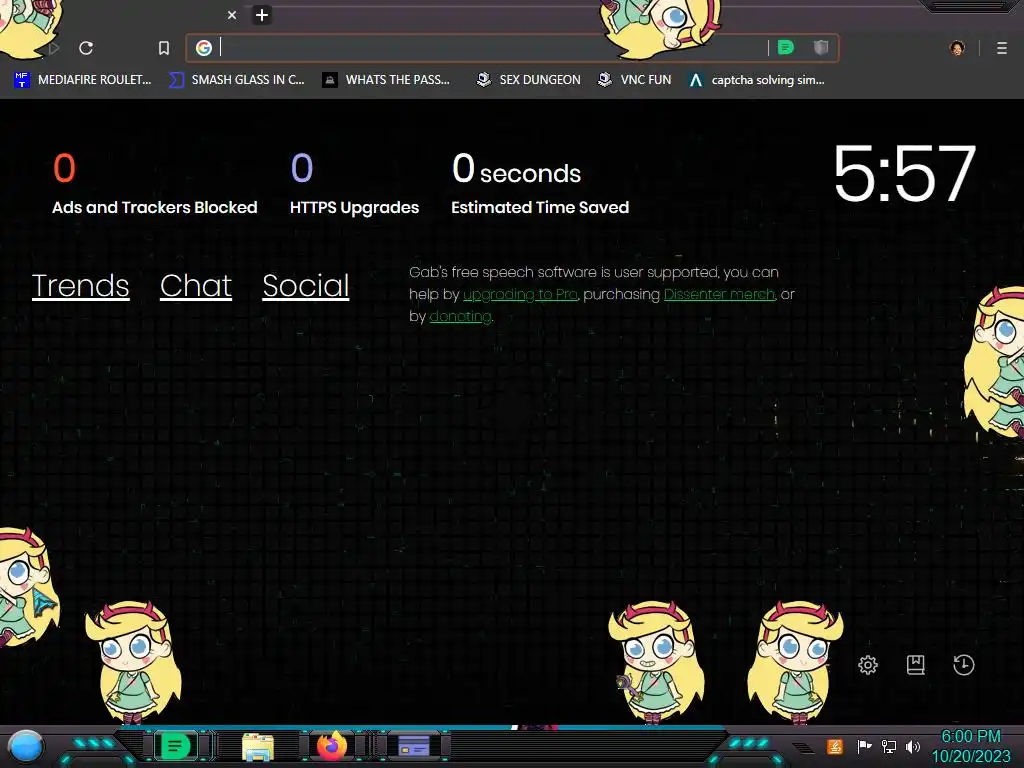Click the 5:57 clock widget
This screenshot has width=1024, height=768.
point(904,173)
